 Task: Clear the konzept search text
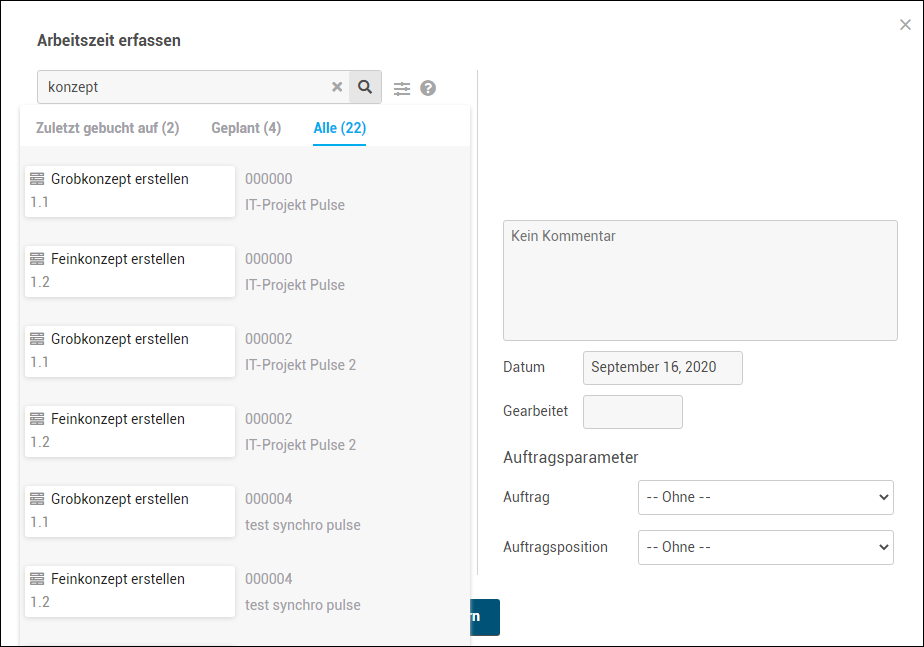pyautogui.click(x=337, y=87)
